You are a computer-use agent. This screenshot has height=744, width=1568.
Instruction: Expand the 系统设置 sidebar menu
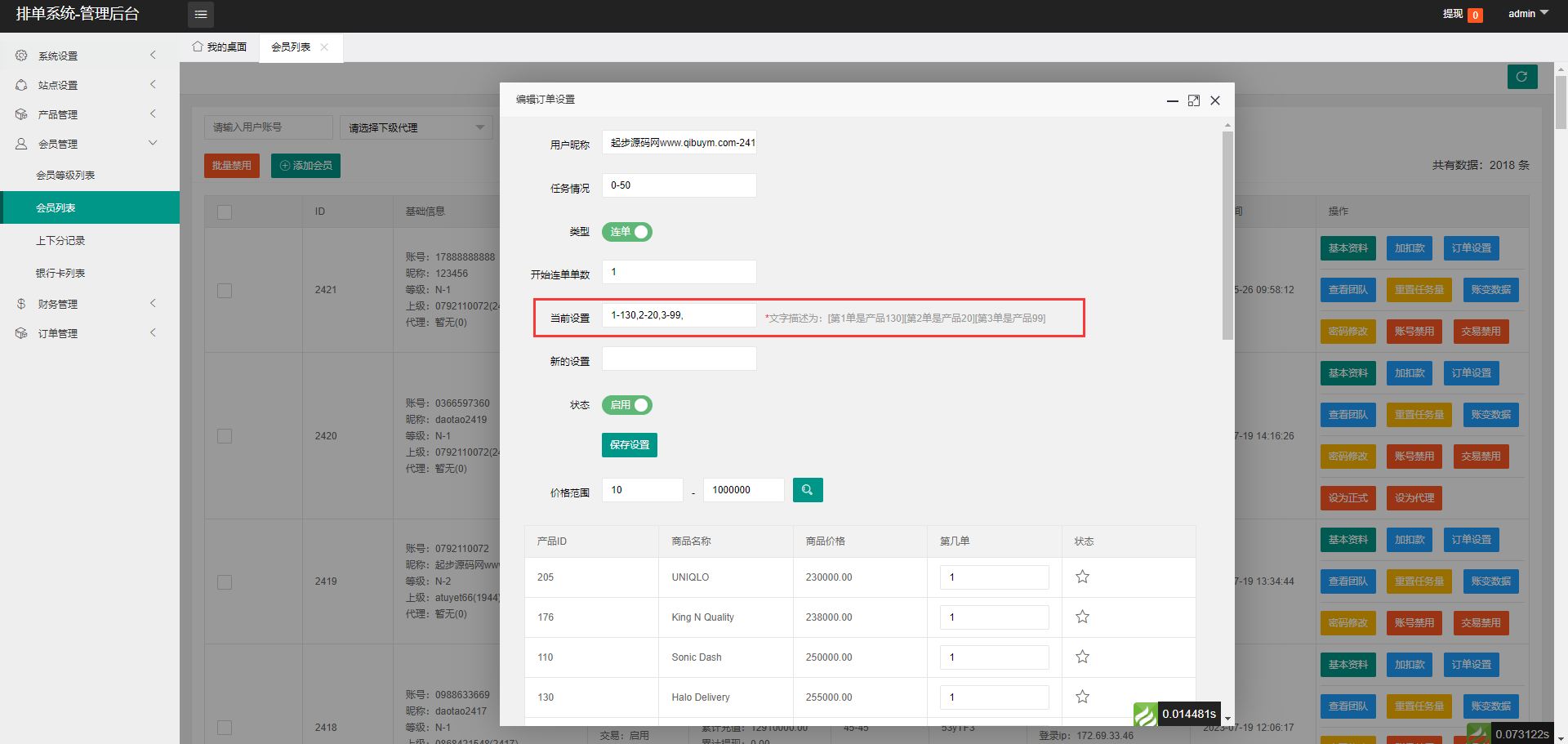(86, 56)
